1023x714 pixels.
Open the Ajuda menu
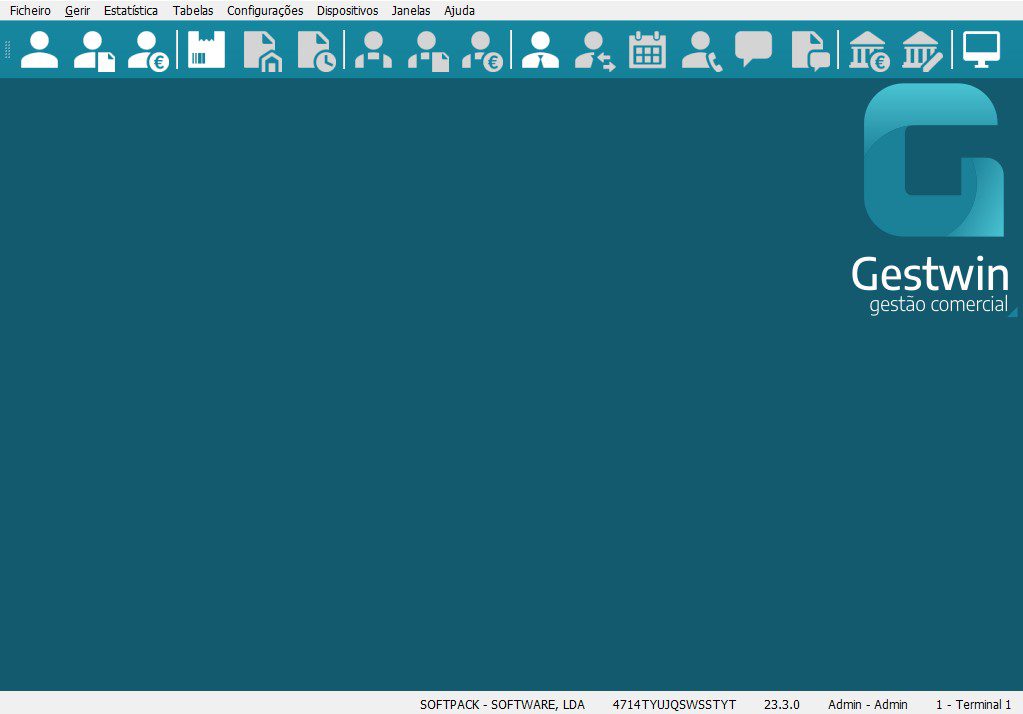point(459,10)
